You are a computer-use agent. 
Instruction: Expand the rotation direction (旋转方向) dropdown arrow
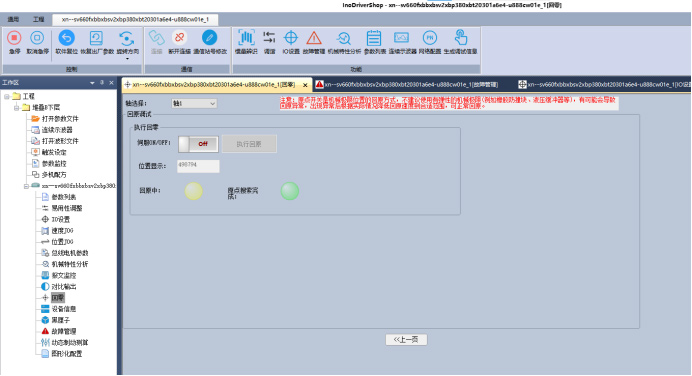(127, 59)
